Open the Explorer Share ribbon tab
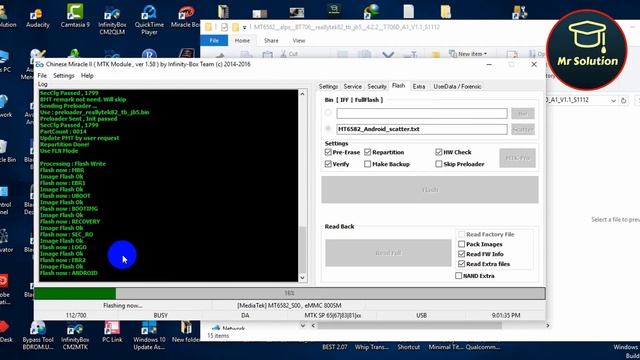This screenshot has height=360, width=640. coord(271,40)
